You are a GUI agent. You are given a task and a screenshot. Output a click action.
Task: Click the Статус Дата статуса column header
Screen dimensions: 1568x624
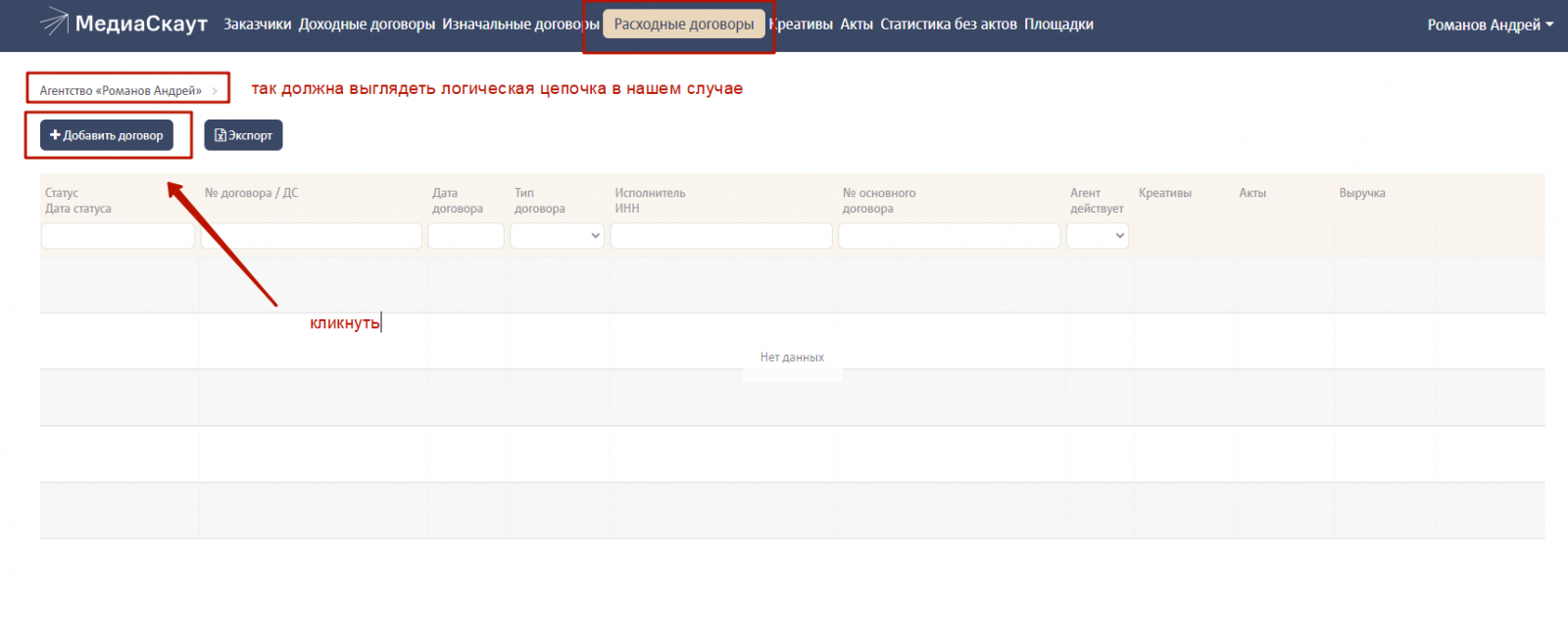78,201
